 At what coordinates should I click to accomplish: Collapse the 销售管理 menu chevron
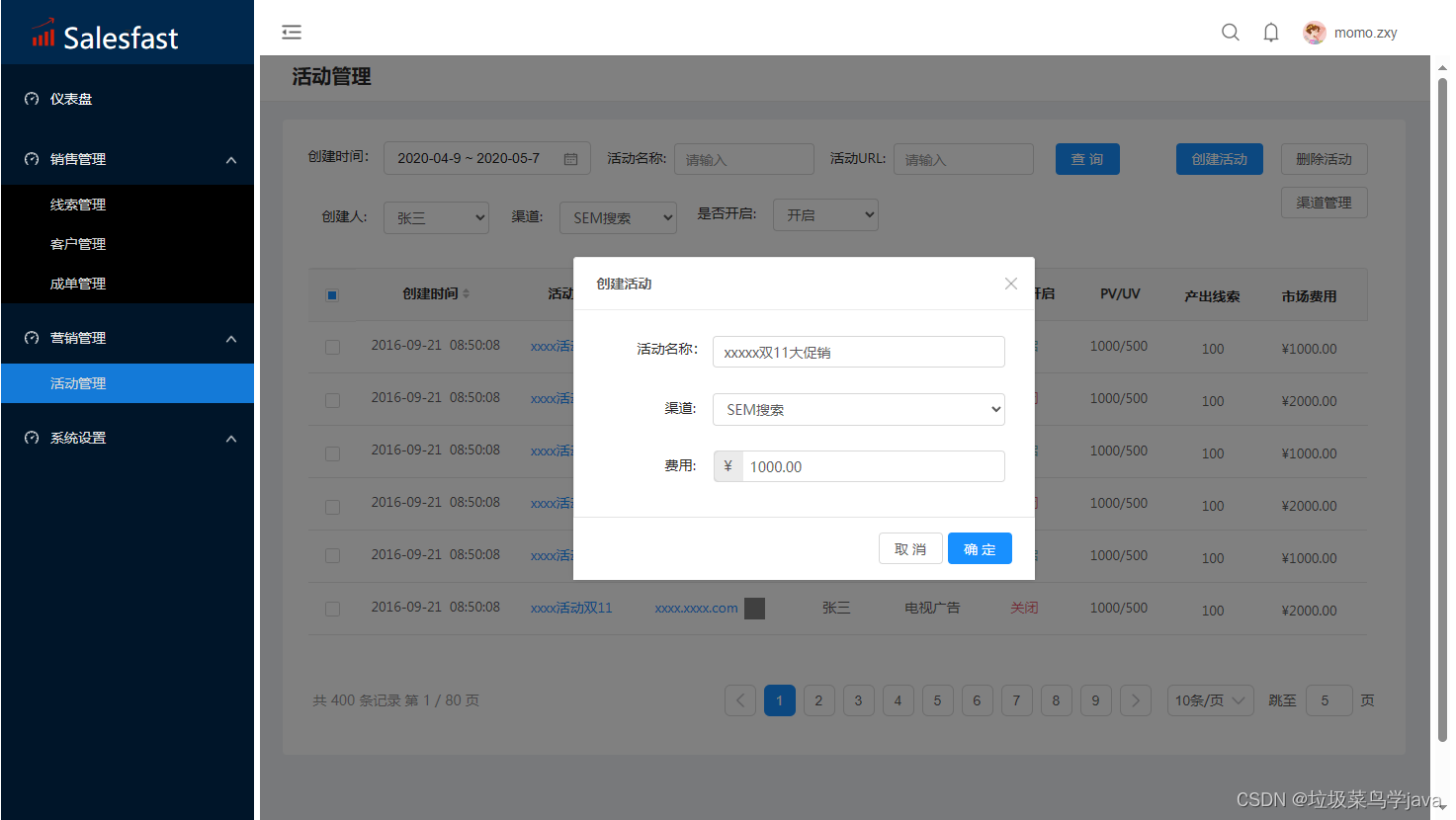(231, 160)
